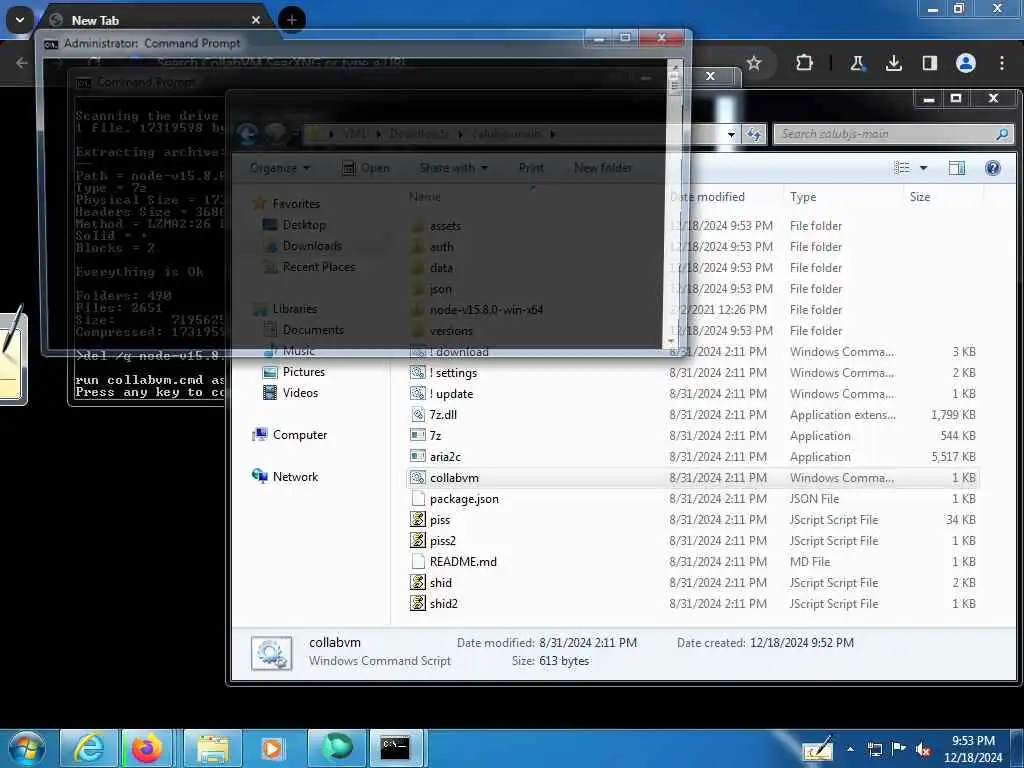The image size is (1024, 768).
Task: Open Windows Explorer taskbar button
Action: [x=212, y=748]
